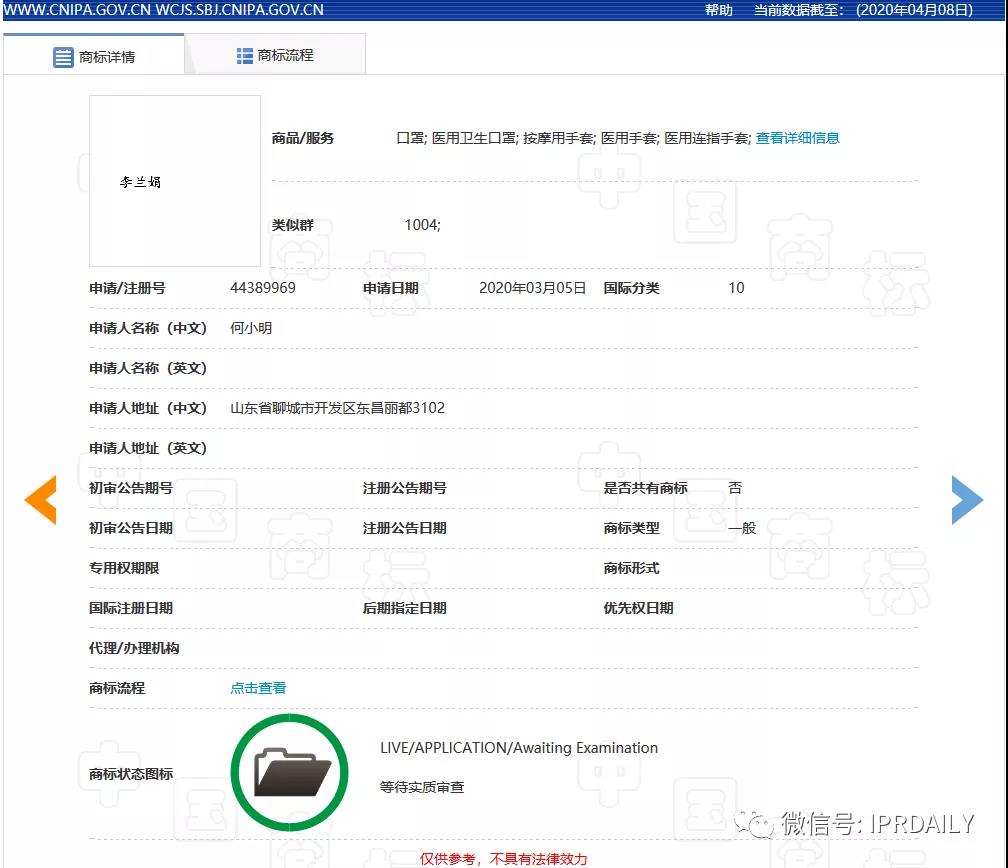Select the status text LIVE/APPLICATION/Awaiting Examination
1008x868 pixels.
click(519, 748)
